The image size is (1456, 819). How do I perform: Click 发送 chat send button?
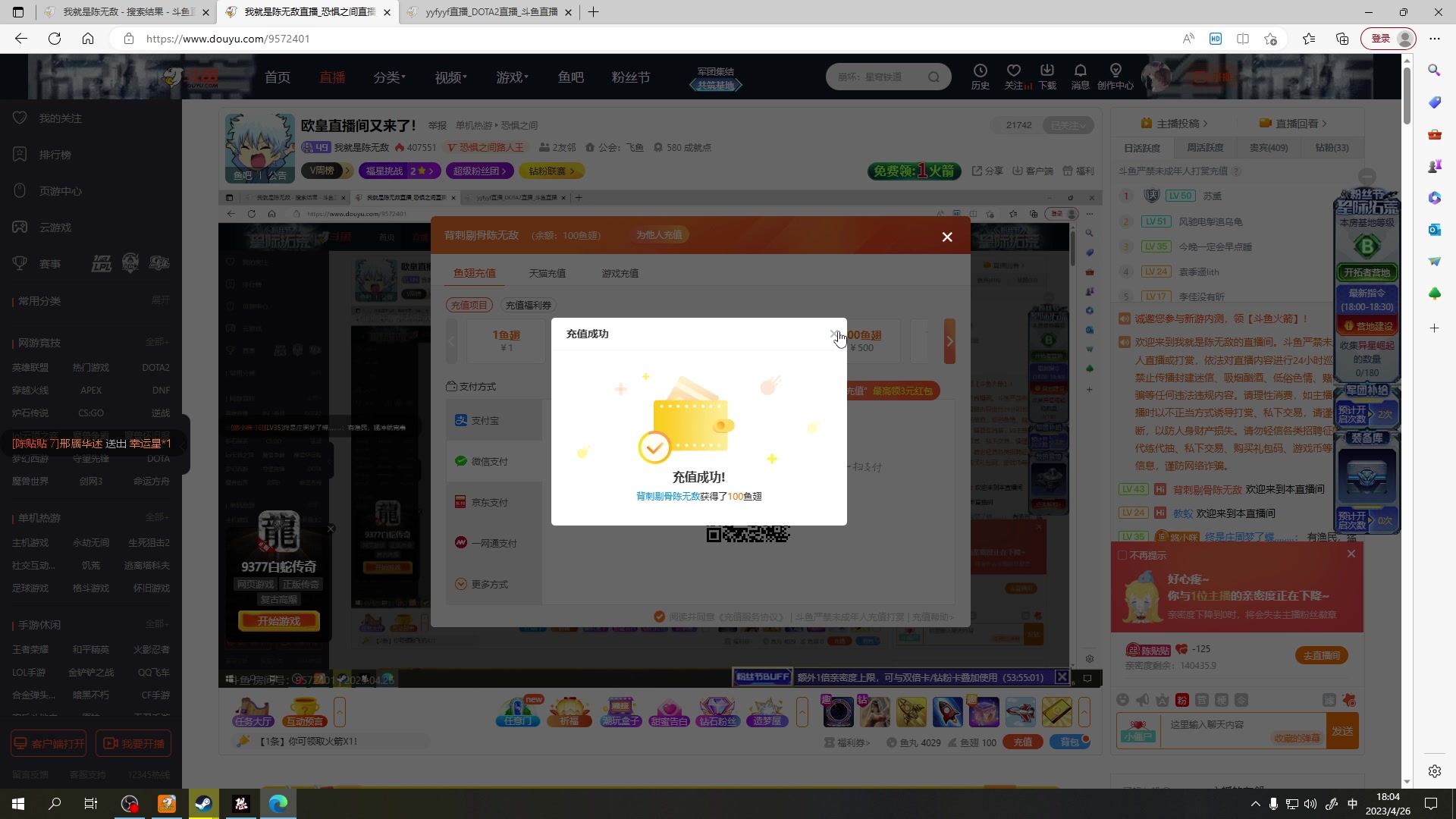pos(1341,731)
